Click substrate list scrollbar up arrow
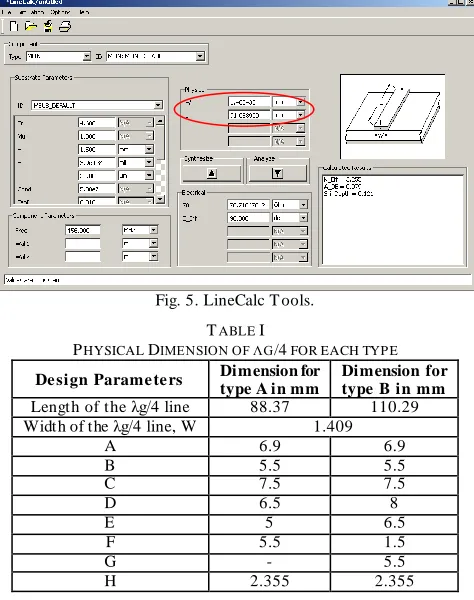Screen dimensions: 474x600 [160, 121]
